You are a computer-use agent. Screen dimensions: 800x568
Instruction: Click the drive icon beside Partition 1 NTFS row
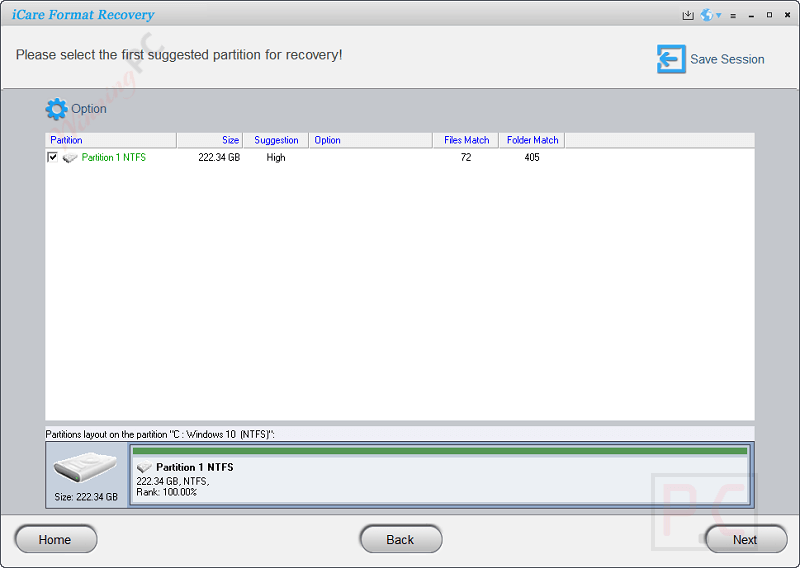(70, 158)
